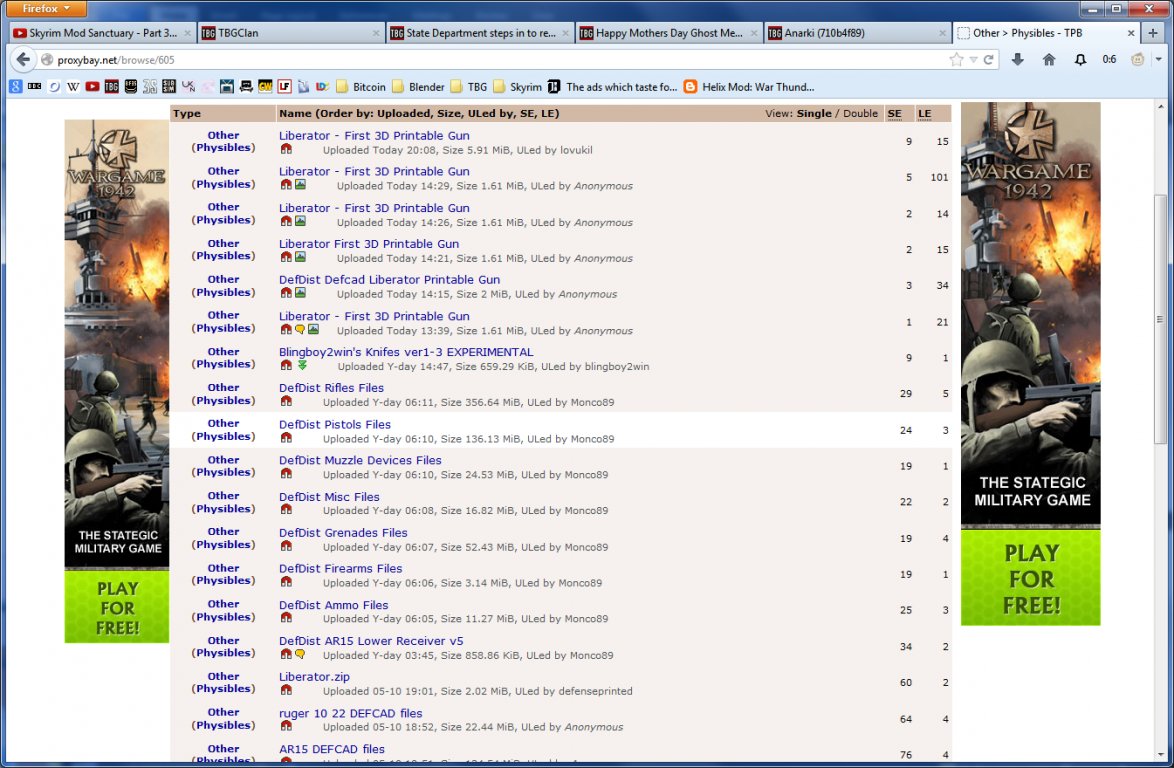The height and width of the screenshot is (768, 1174).
Task: Click the page's vertical scrollbar
Action: (x=1161, y=322)
